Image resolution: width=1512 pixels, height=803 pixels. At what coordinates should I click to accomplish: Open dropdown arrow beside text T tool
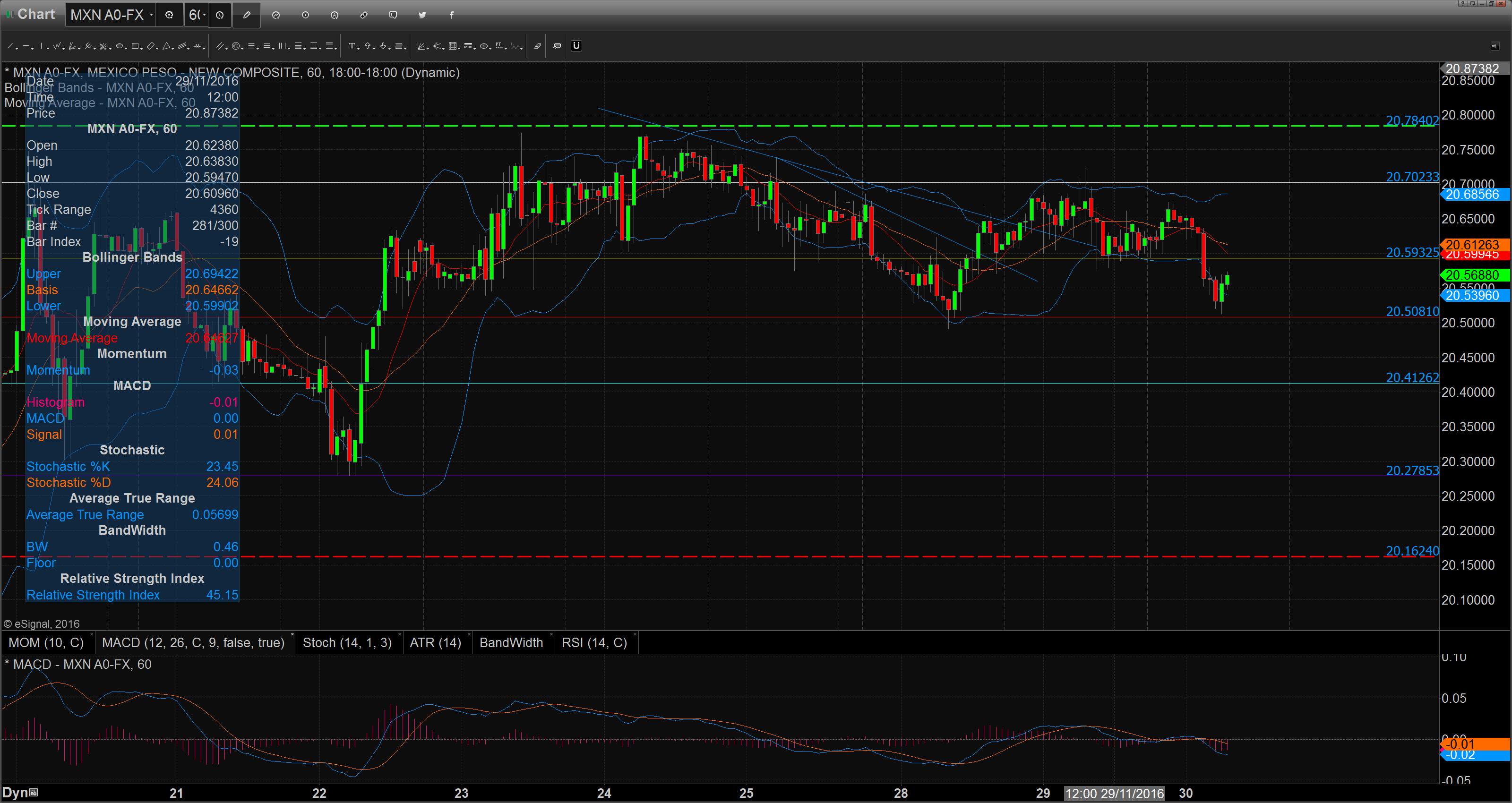click(359, 48)
